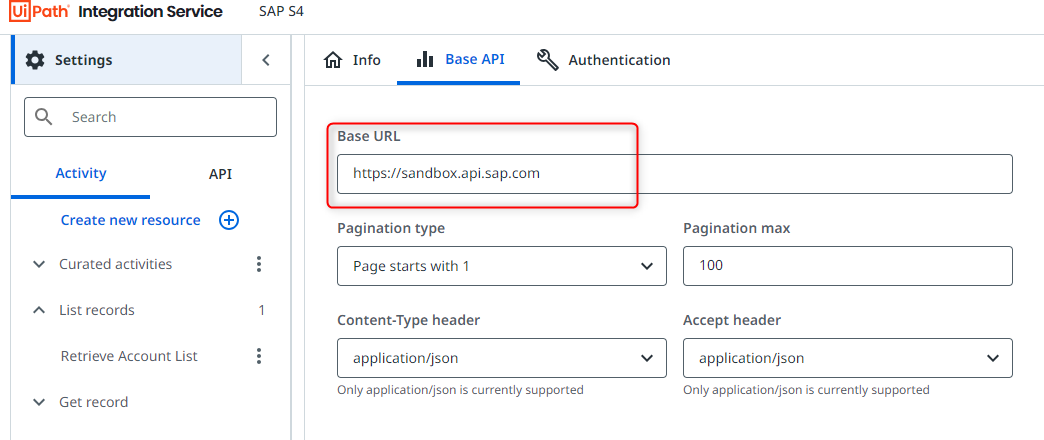Click the List records count 1

click(x=262, y=310)
